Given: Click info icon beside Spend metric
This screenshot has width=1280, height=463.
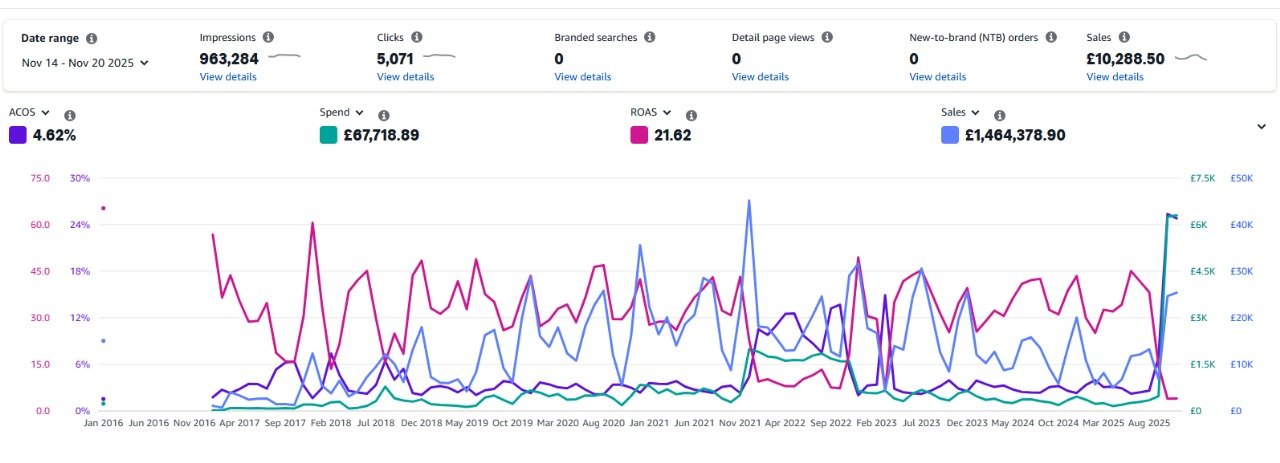Looking at the screenshot, I should click(384, 115).
